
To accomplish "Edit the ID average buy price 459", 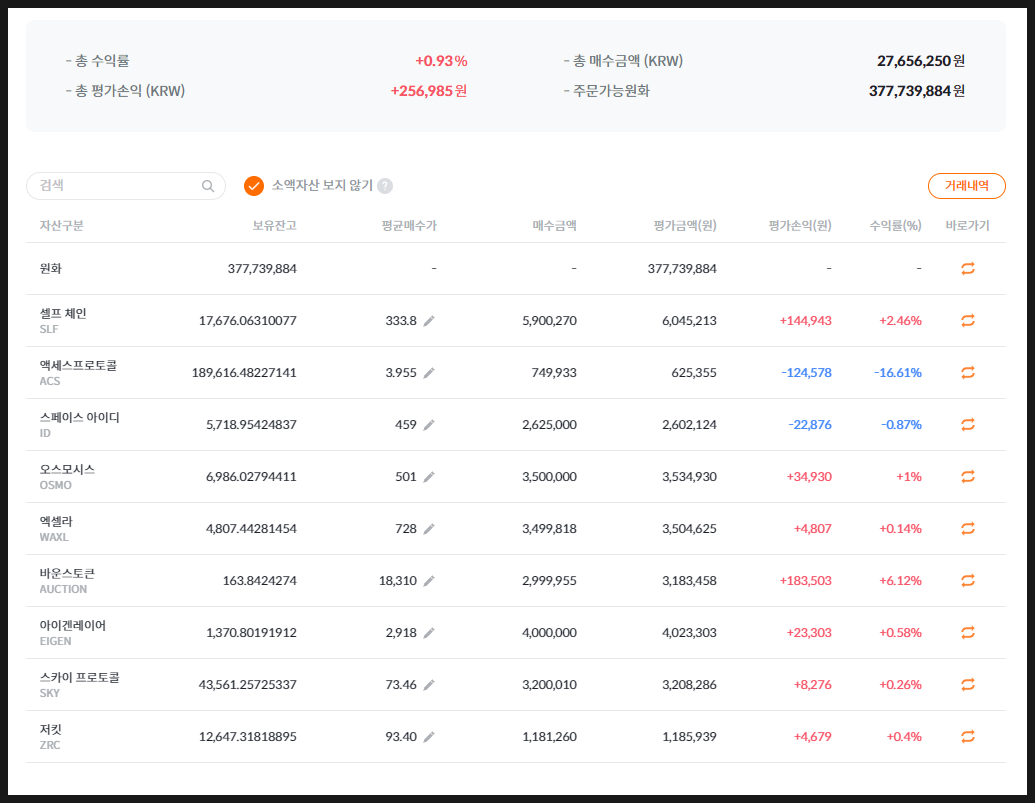I will pyautogui.click(x=429, y=424).
